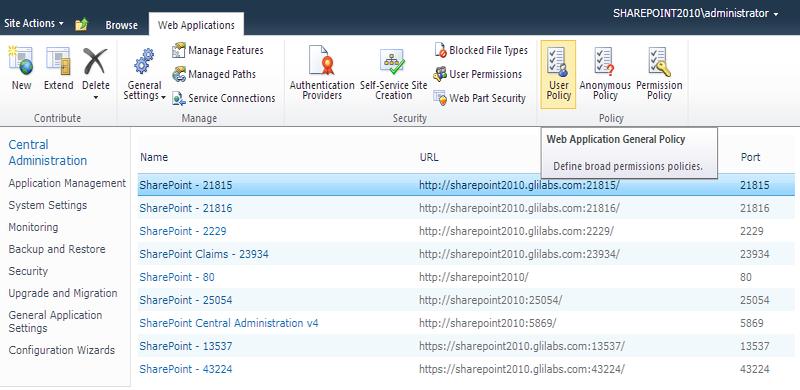Select the SharePoint - 80 web application
Image resolution: width=800 pixels, height=390 pixels.
[177, 277]
